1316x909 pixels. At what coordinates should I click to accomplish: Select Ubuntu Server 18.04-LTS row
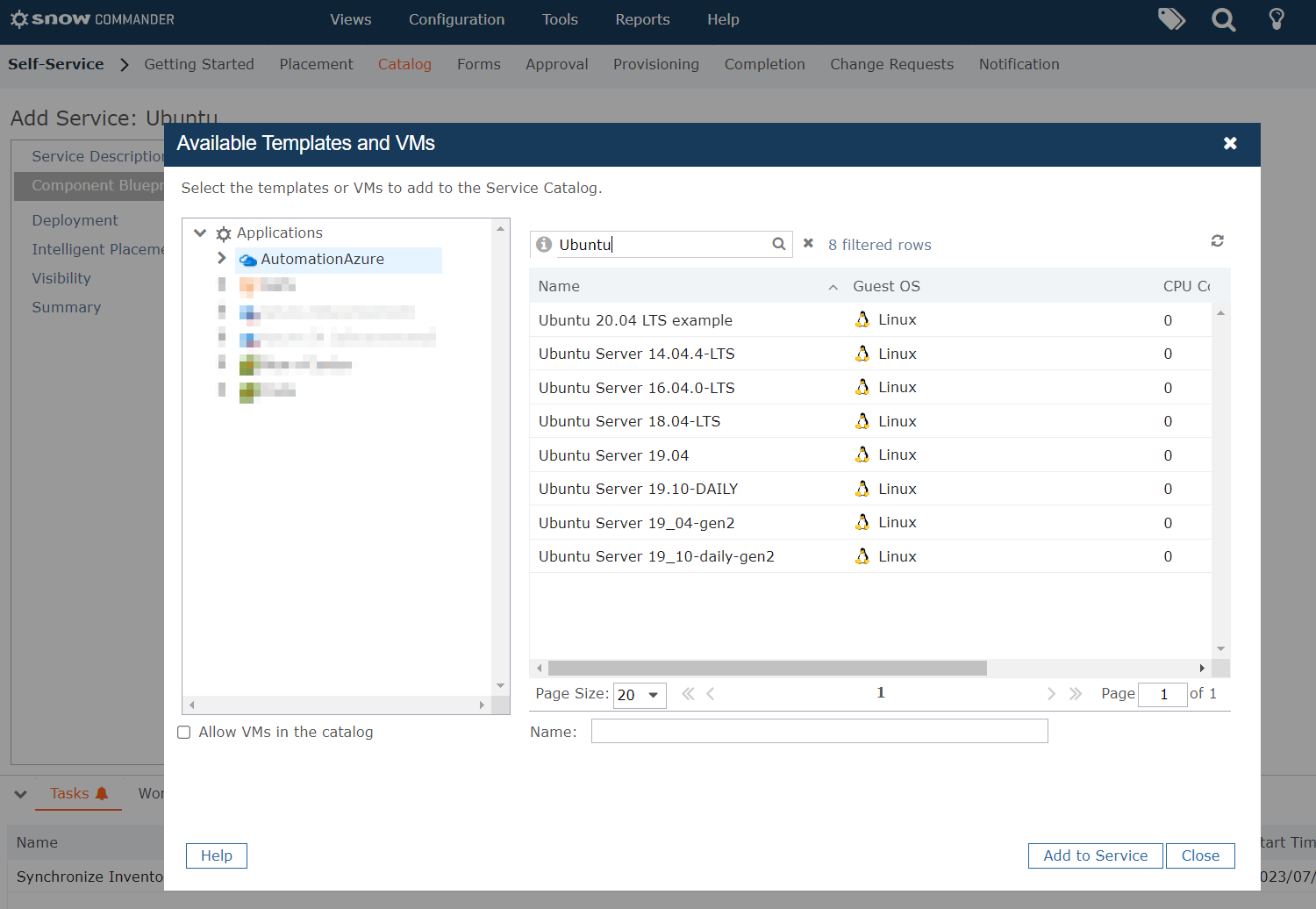click(x=870, y=421)
